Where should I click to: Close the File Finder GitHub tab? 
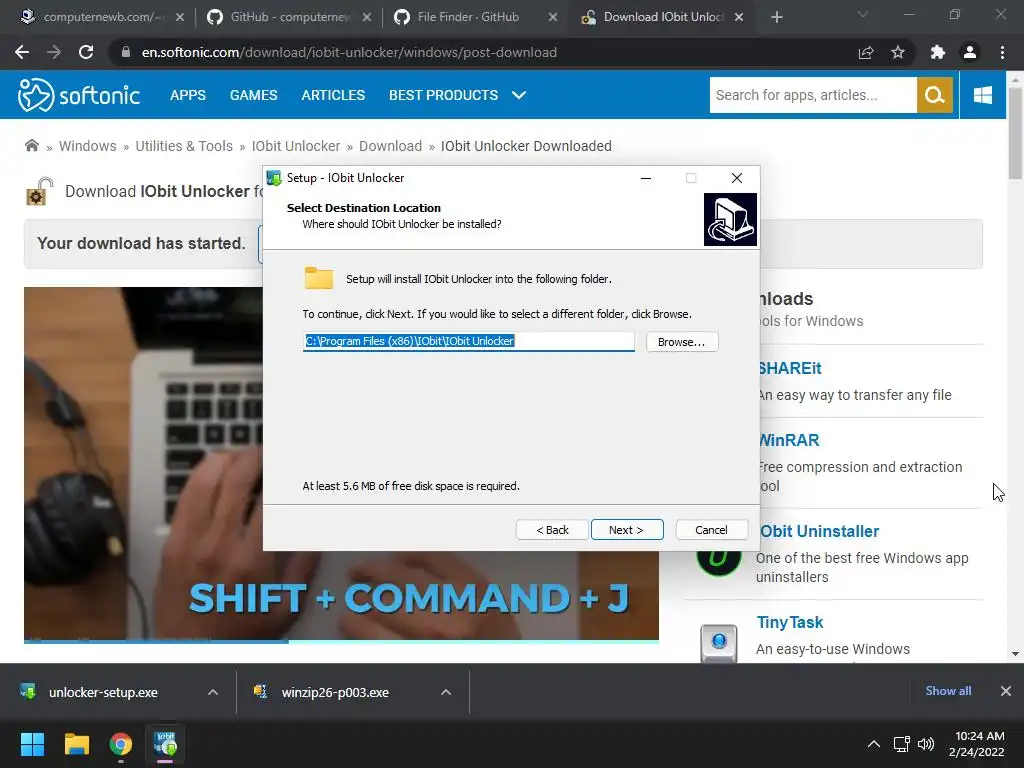click(x=552, y=17)
